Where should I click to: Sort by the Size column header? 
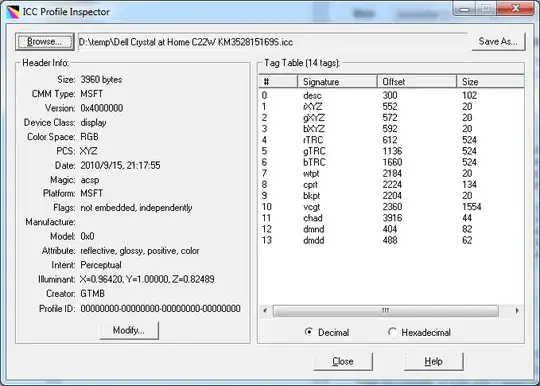pos(490,82)
